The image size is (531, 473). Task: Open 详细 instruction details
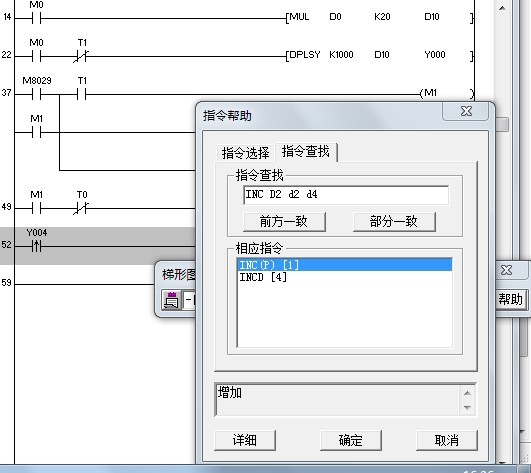click(x=245, y=440)
